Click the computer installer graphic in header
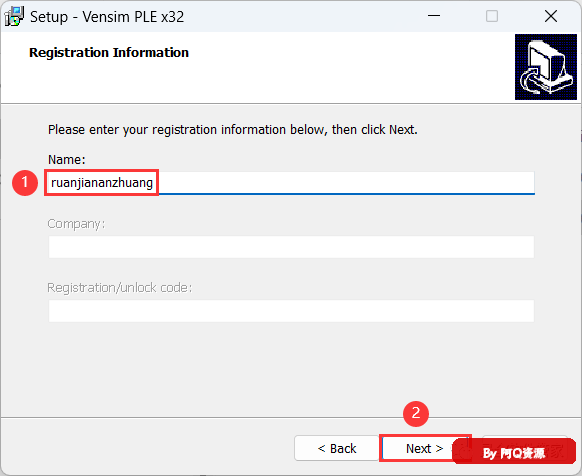Image resolution: width=582 pixels, height=476 pixels. [546, 67]
